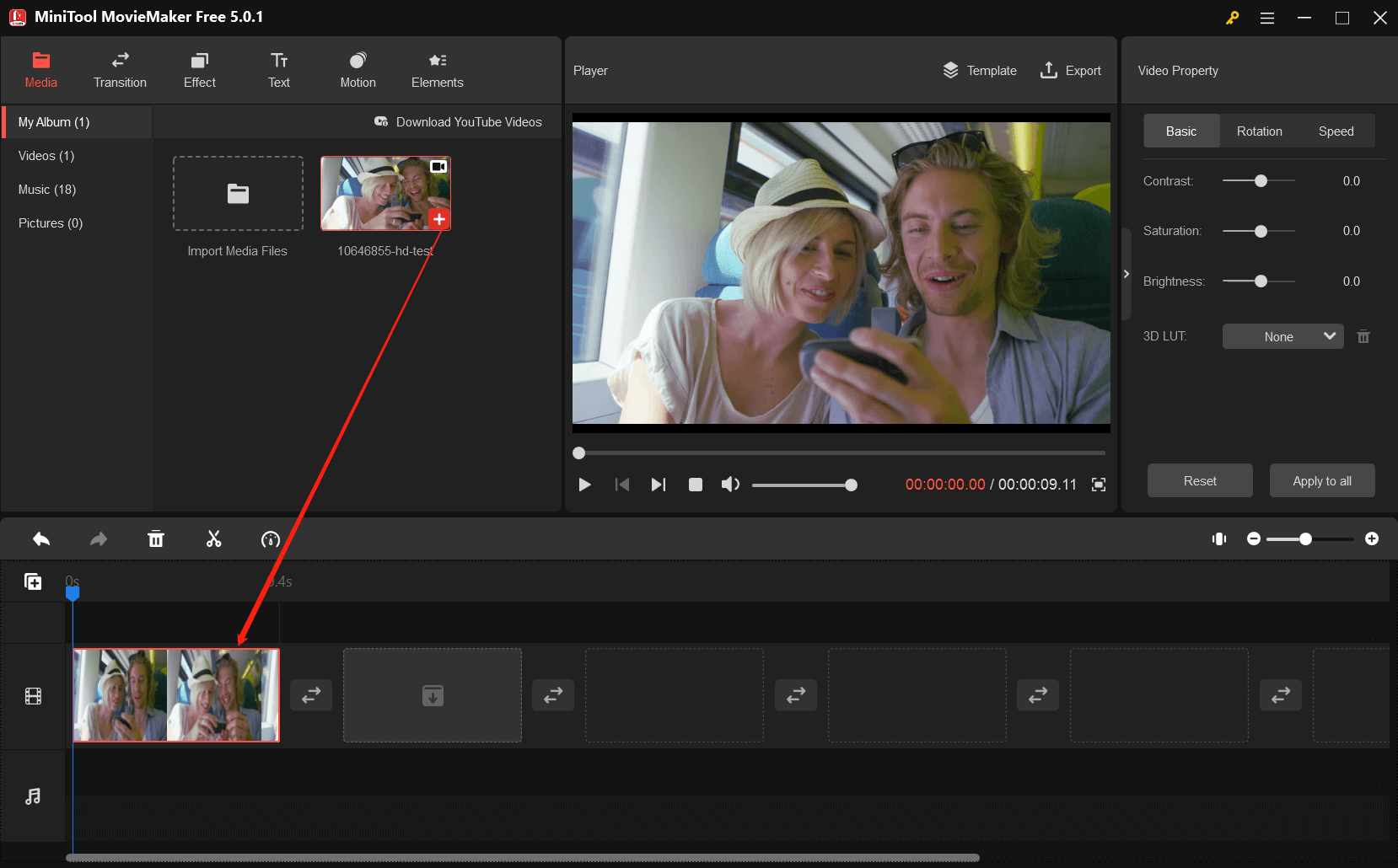Open the Text titles tab
Image resolution: width=1398 pixels, height=868 pixels.
[279, 71]
